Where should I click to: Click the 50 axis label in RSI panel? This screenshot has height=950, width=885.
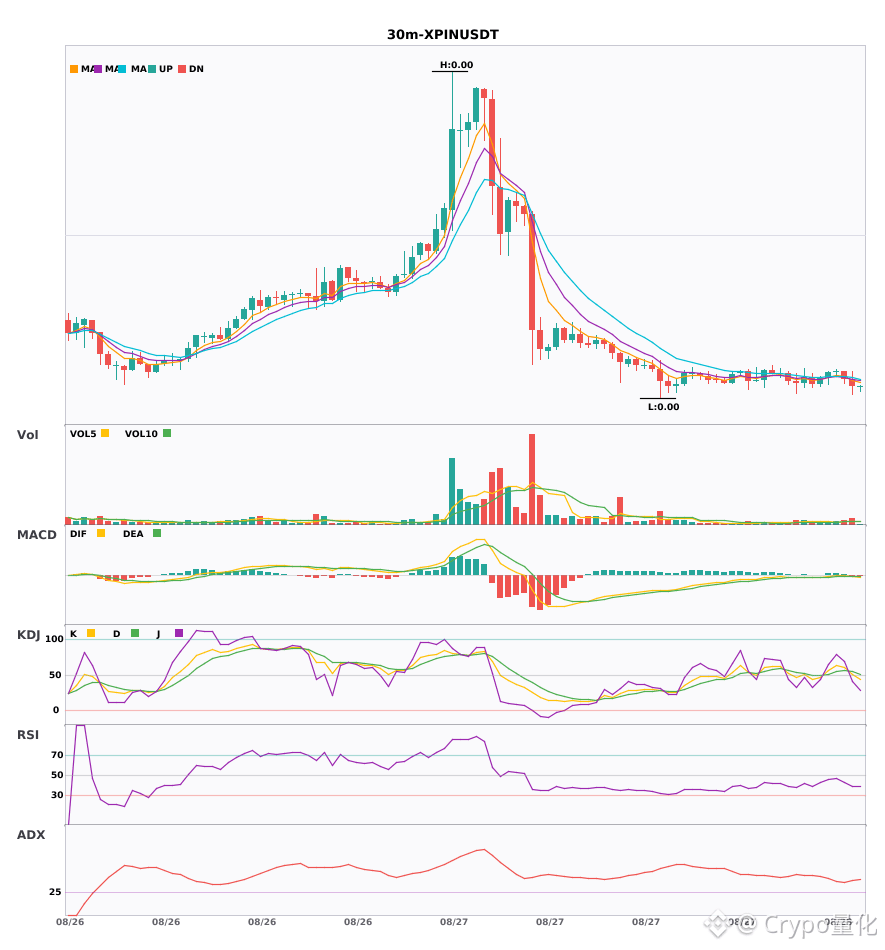point(57,775)
